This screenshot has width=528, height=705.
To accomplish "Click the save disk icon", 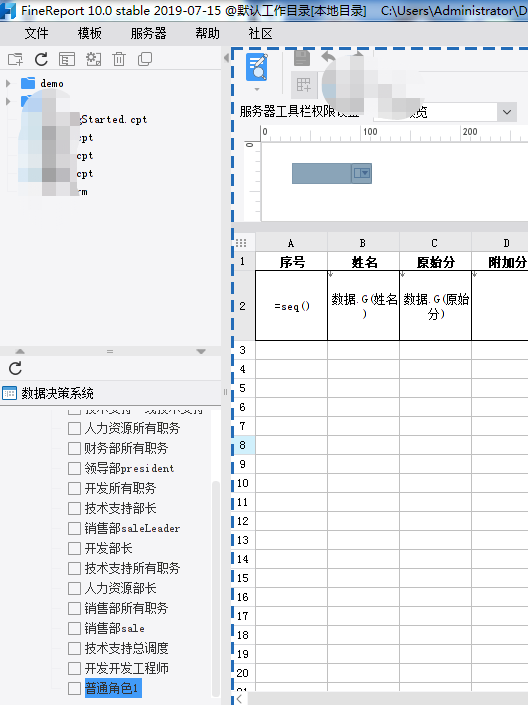I will click(302, 58).
